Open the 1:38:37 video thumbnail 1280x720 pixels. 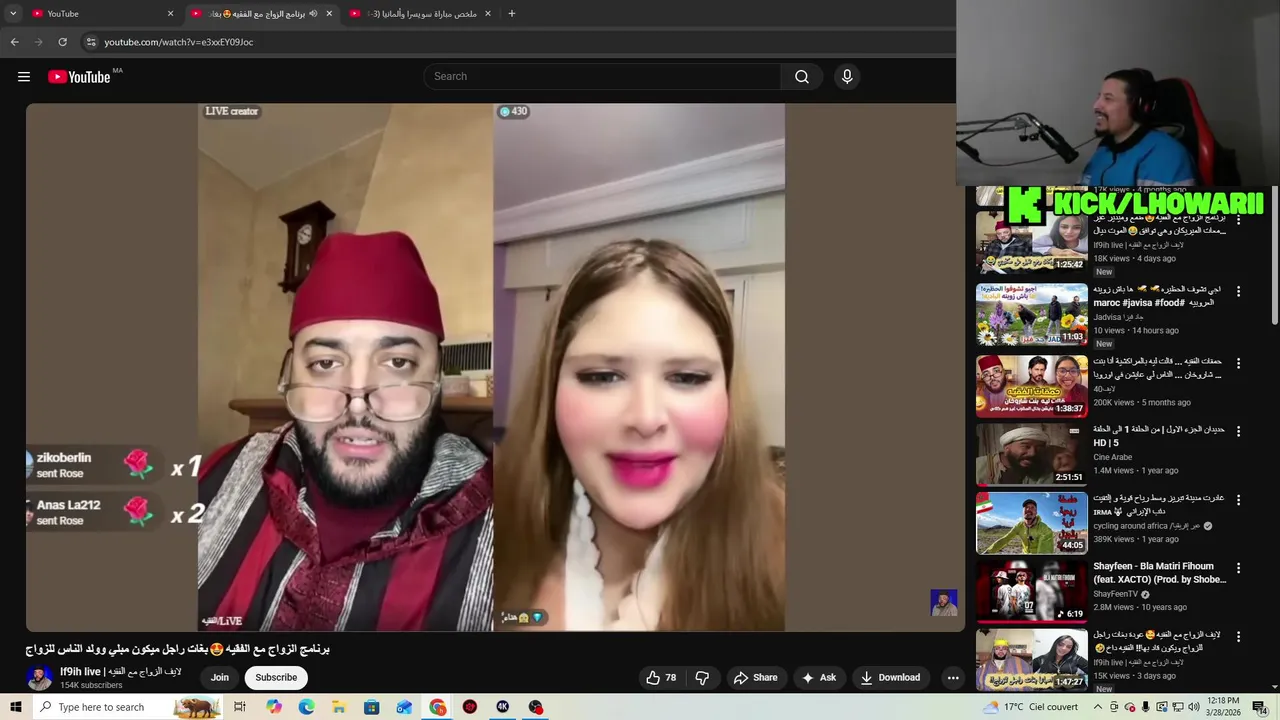(1032, 386)
